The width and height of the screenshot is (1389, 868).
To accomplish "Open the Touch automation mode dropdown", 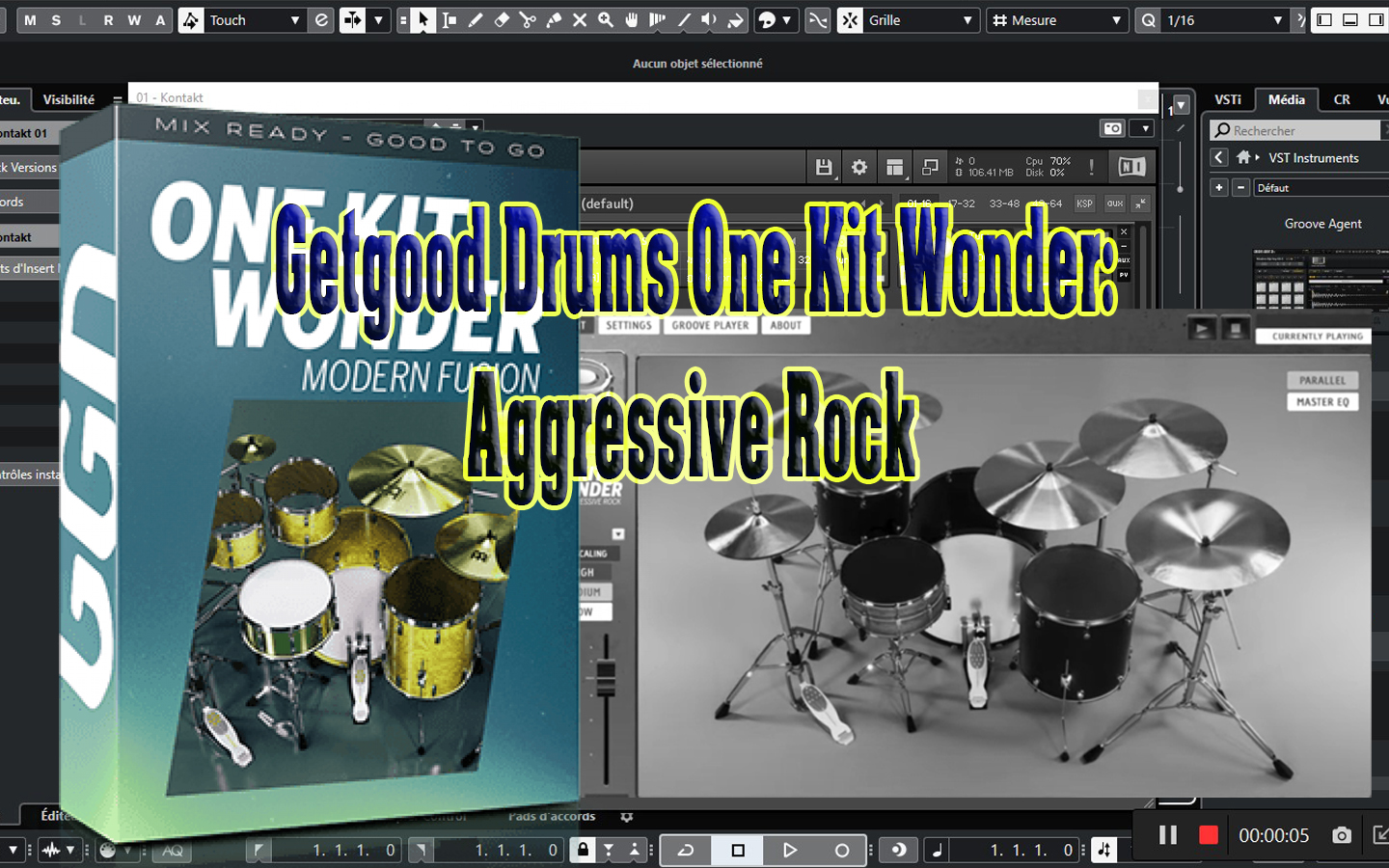I will click(255, 20).
